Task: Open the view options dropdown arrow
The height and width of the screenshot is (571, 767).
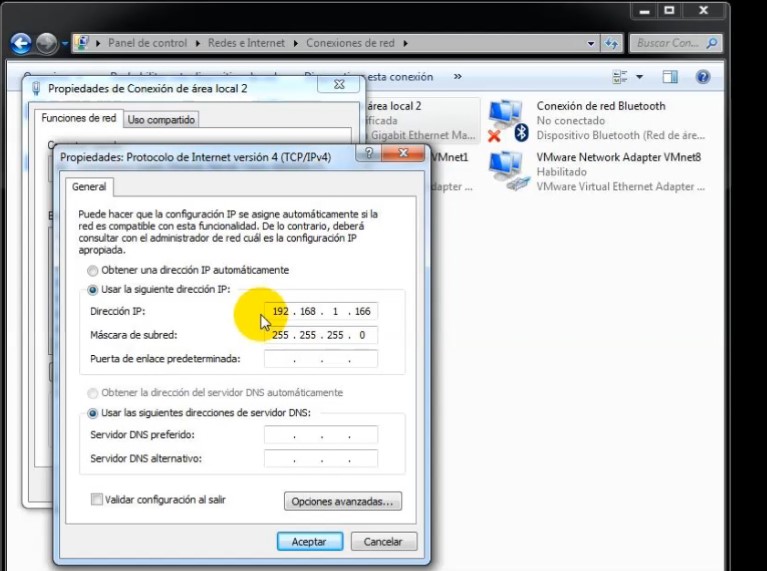Action: pos(639,77)
